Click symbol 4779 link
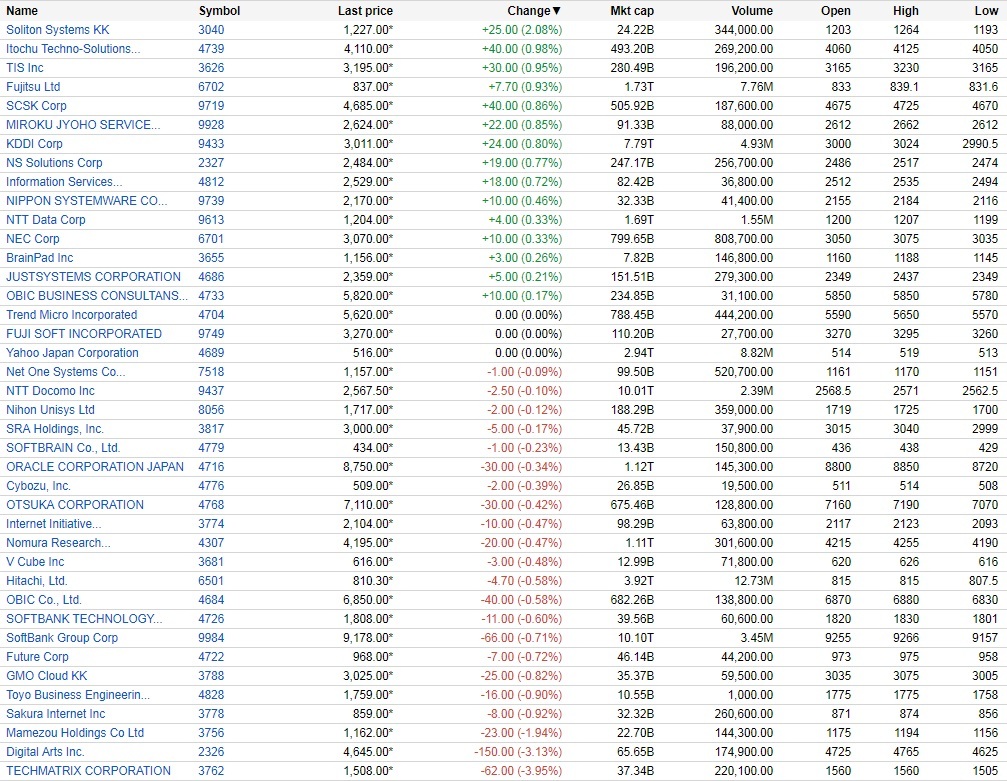 tap(211, 448)
